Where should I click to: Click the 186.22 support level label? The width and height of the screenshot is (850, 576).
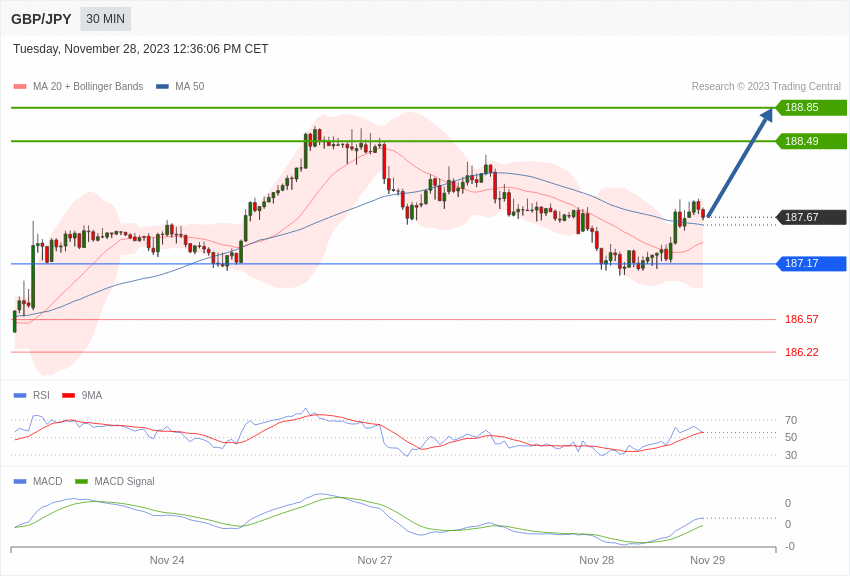point(802,352)
